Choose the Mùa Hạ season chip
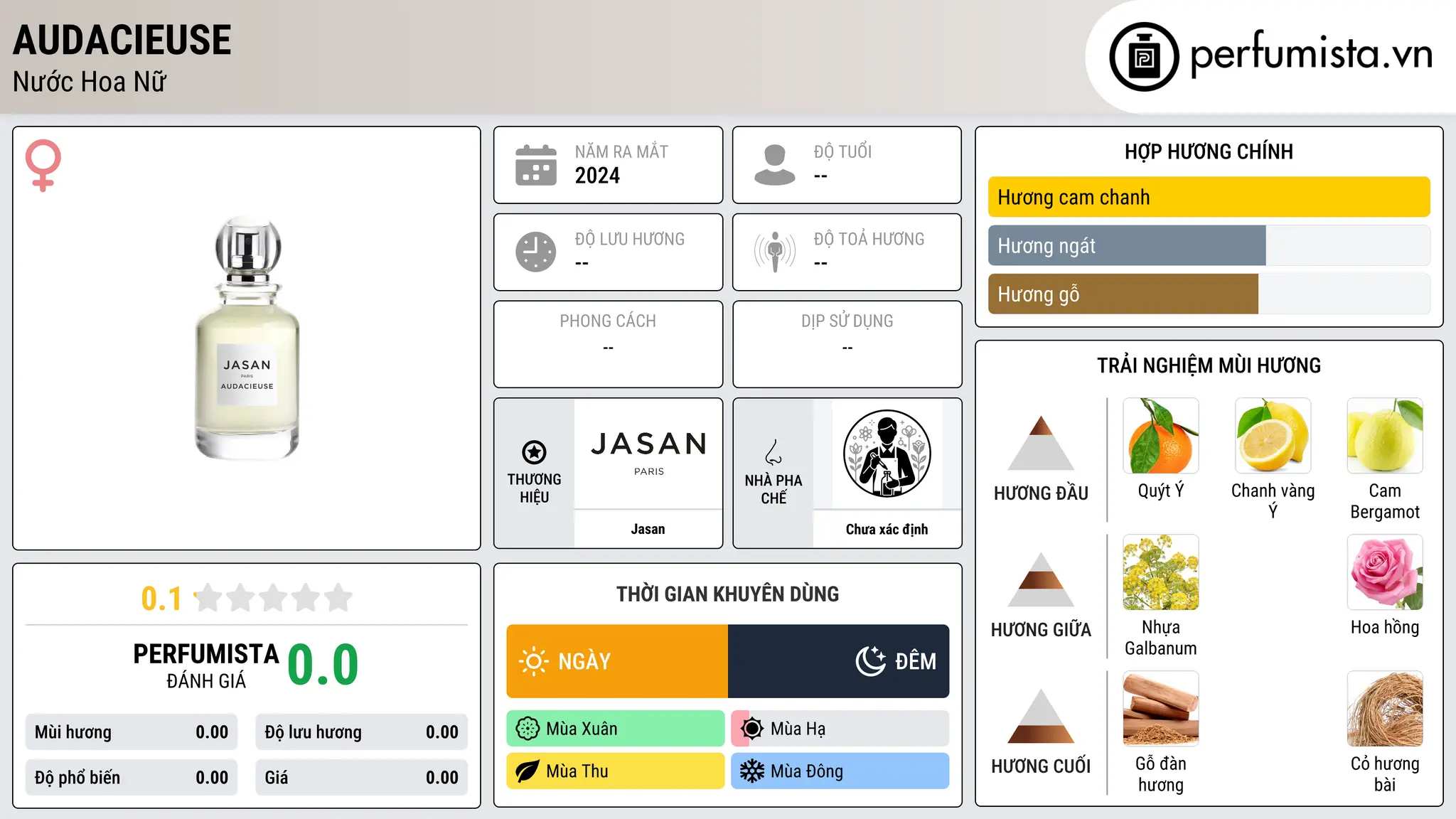This screenshot has height=819, width=1456. [x=840, y=729]
